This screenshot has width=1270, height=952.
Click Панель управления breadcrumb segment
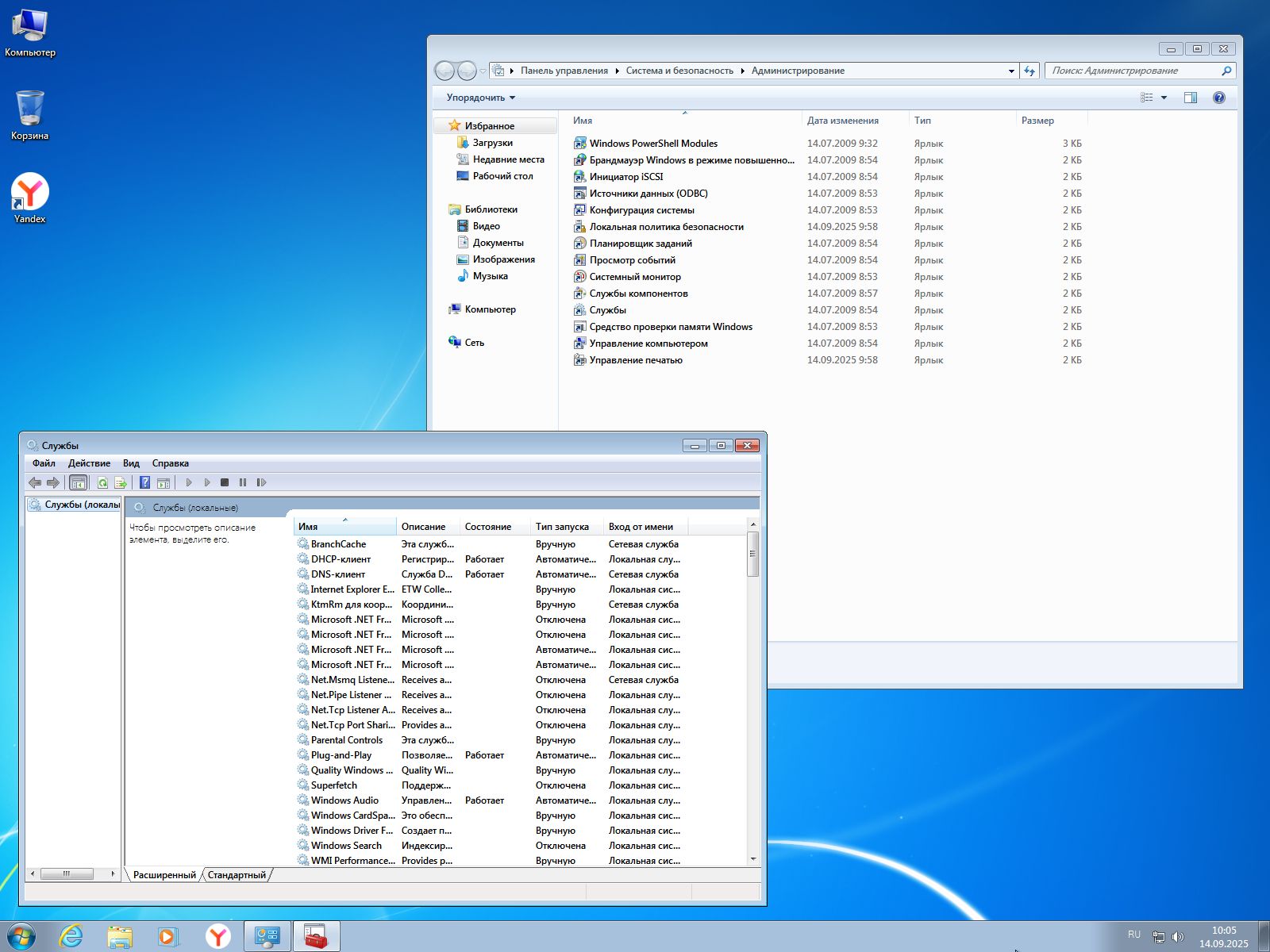pyautogui.click(x=564, y=71)
